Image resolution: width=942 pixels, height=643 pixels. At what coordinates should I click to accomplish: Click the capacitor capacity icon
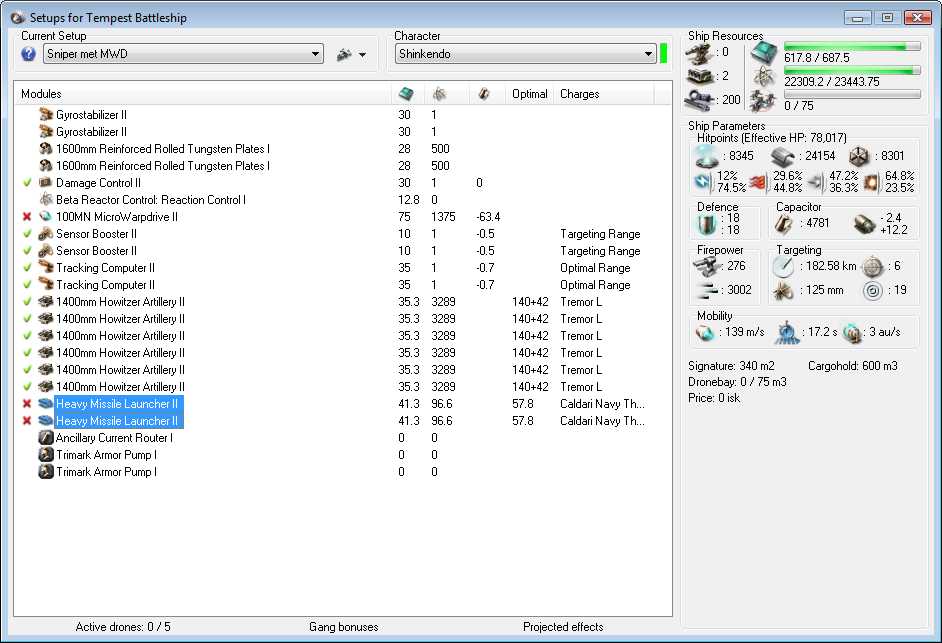click(x=786, y=222)
